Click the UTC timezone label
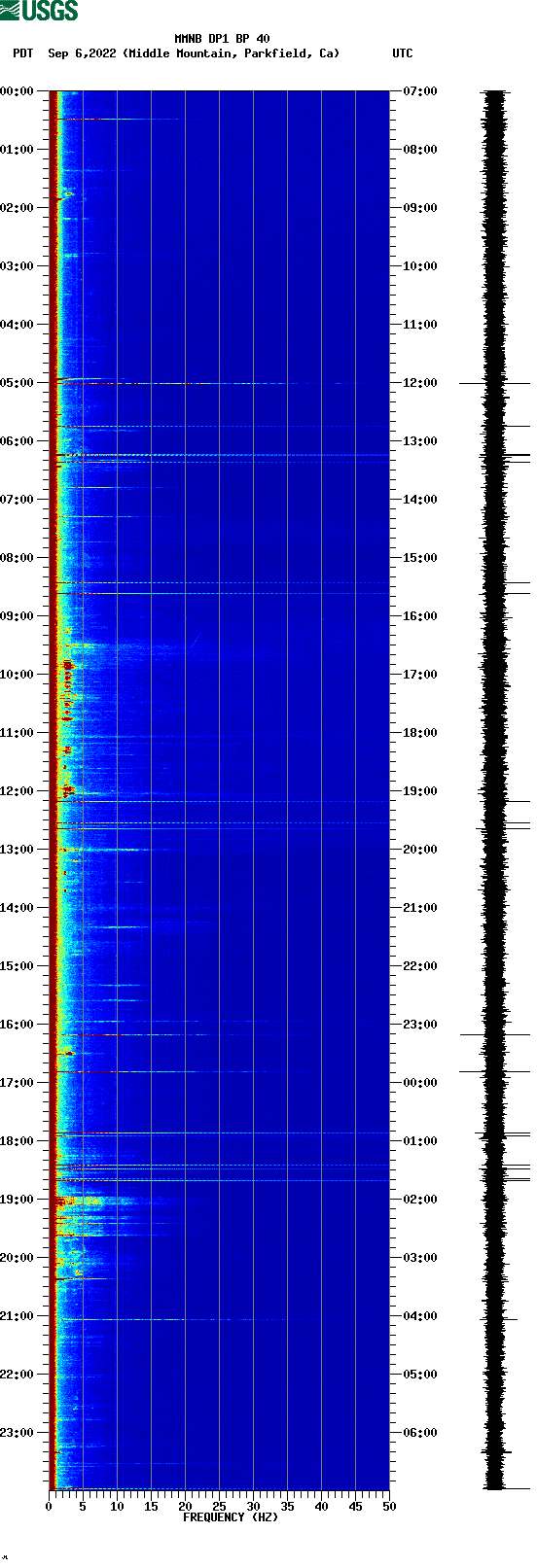This screenshot has width=537, height=1568. [403, 53]
